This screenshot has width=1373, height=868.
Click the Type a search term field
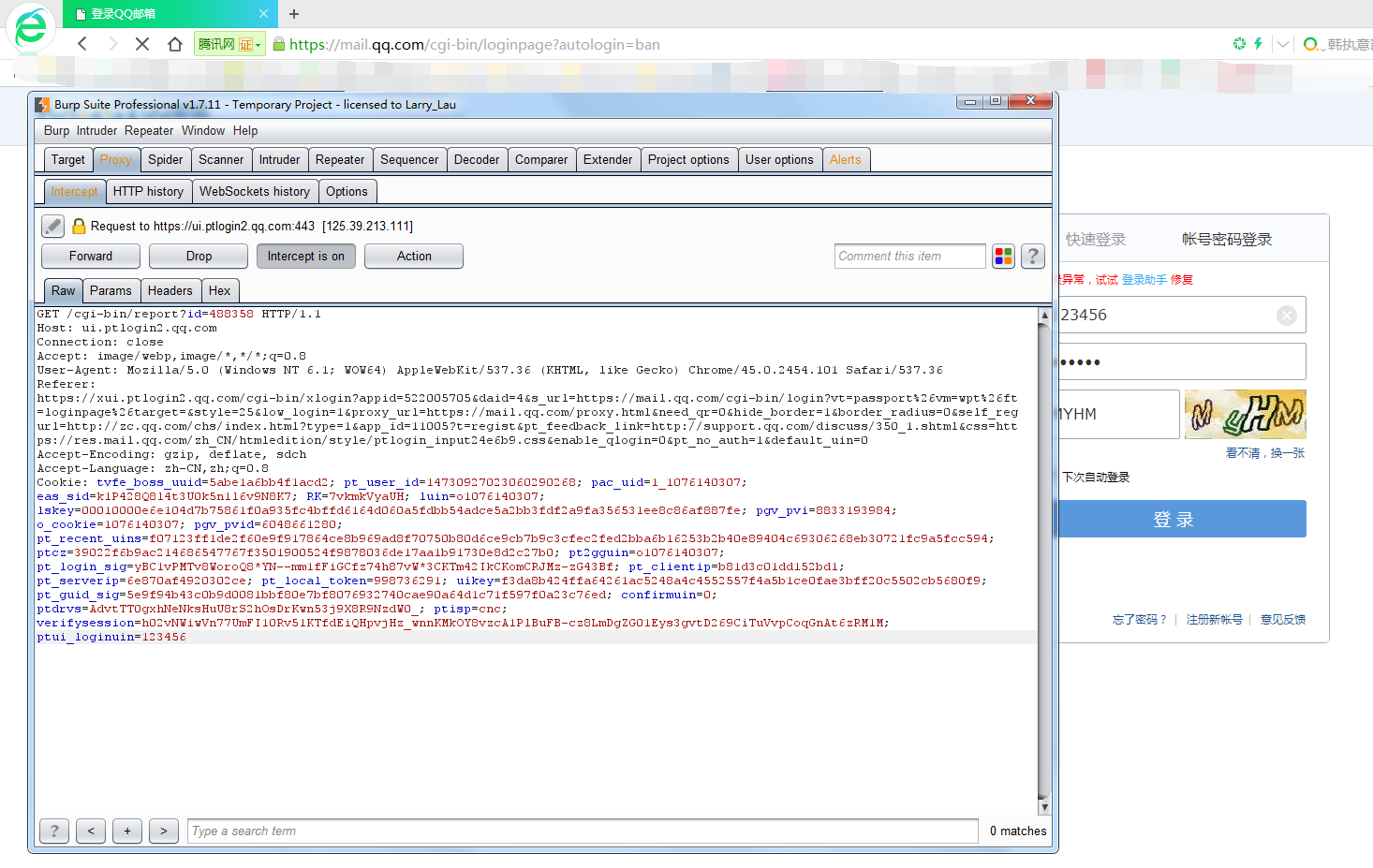click(x=583, y=831)
